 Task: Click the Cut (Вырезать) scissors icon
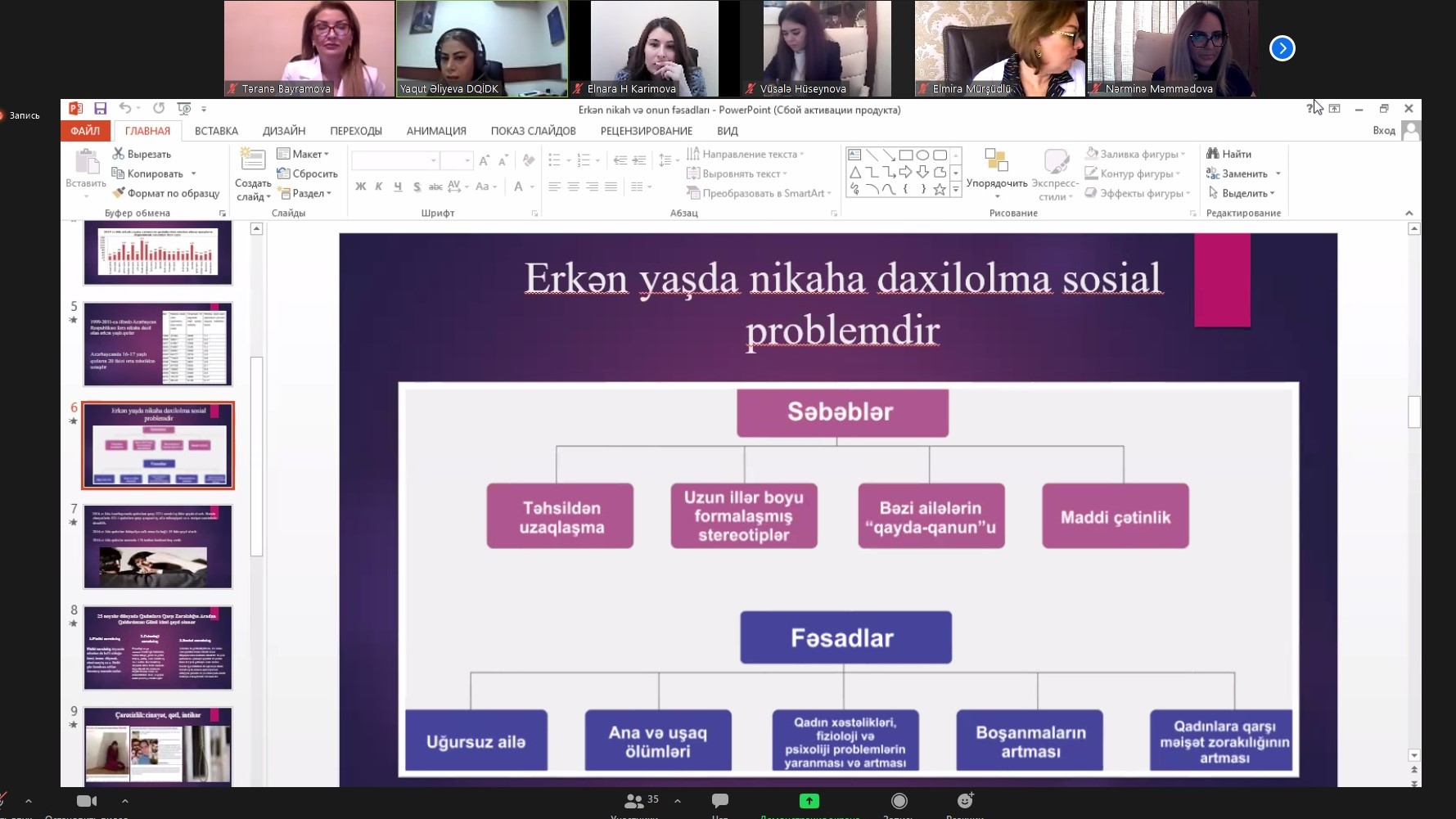[x=119, y=154]
